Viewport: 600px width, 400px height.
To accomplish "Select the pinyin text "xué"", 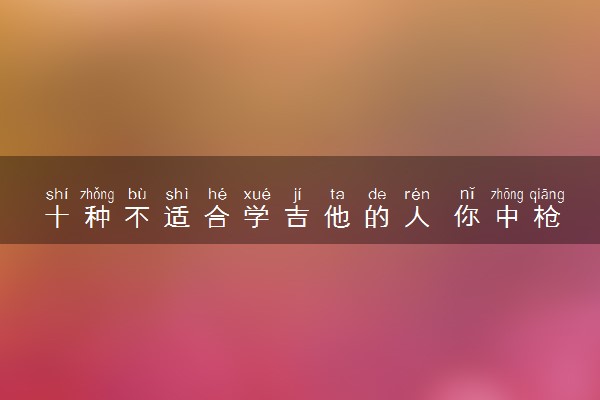I will [x=257, y=194].
